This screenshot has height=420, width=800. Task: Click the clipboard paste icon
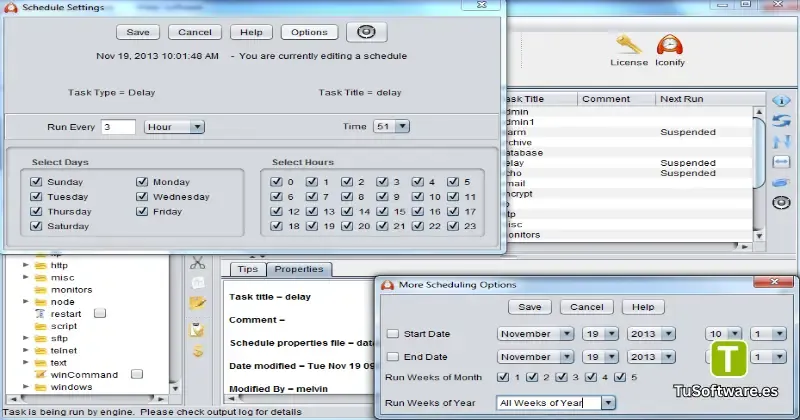click(197, 330)
